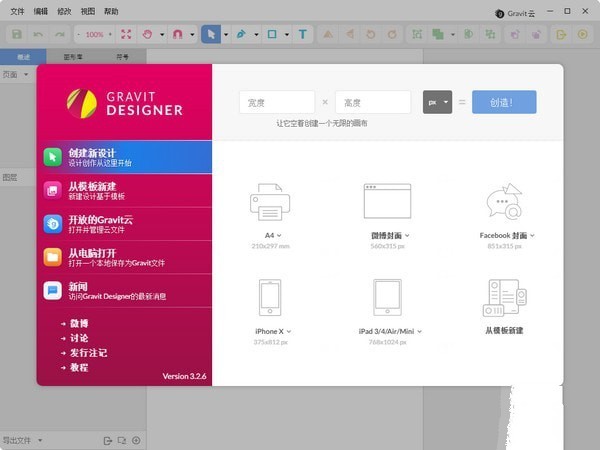
Task: Select the Rectangle shape tool
Action: (272, 34)
